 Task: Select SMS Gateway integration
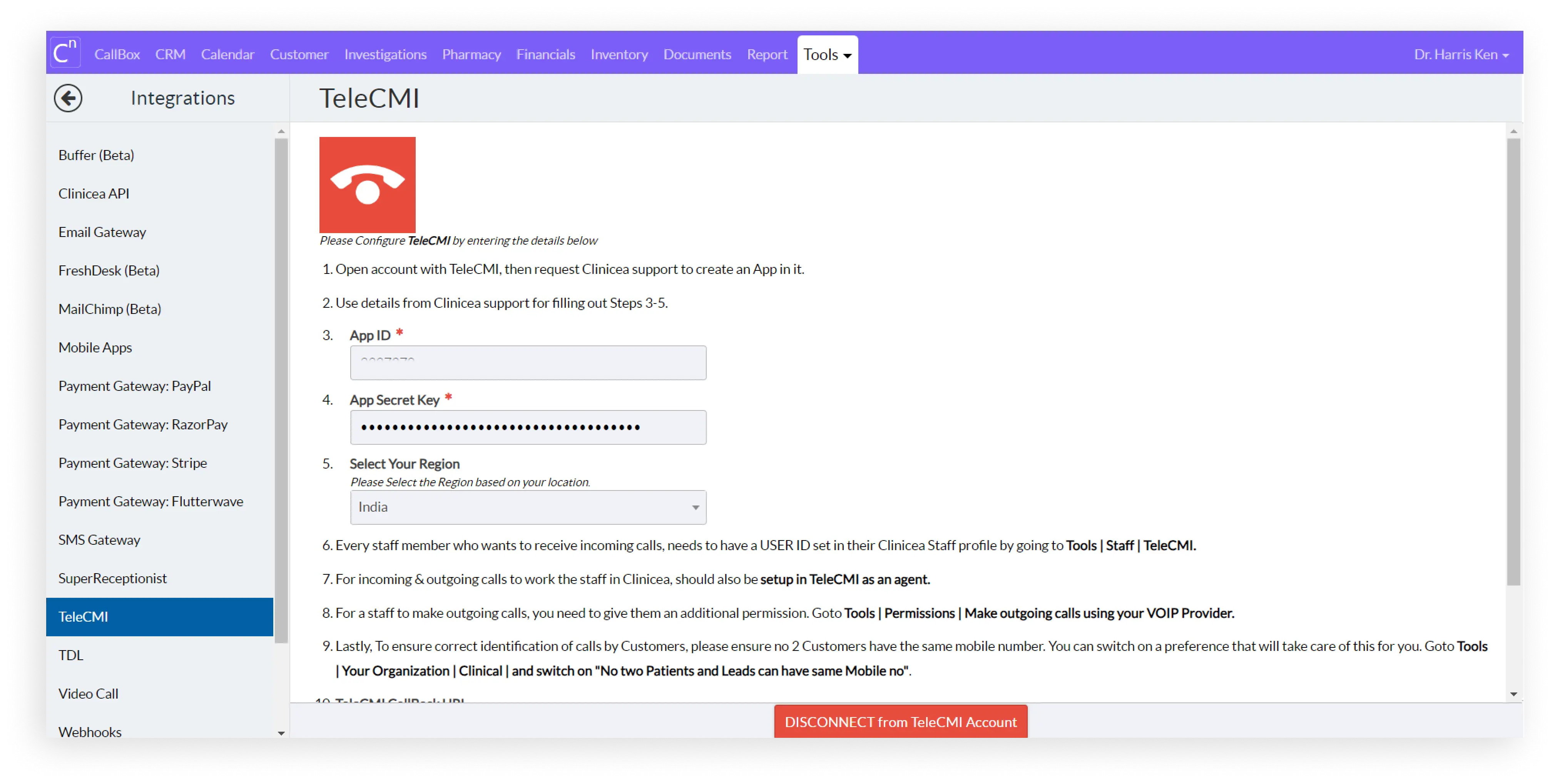(159, 540)
